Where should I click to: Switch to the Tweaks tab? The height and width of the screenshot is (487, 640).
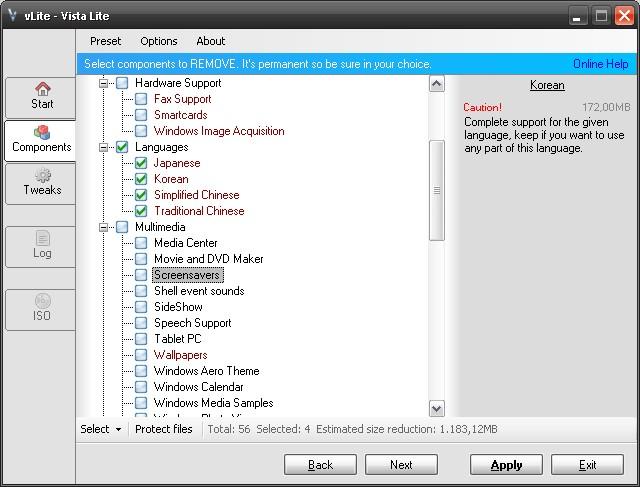(x=41, y=184)
